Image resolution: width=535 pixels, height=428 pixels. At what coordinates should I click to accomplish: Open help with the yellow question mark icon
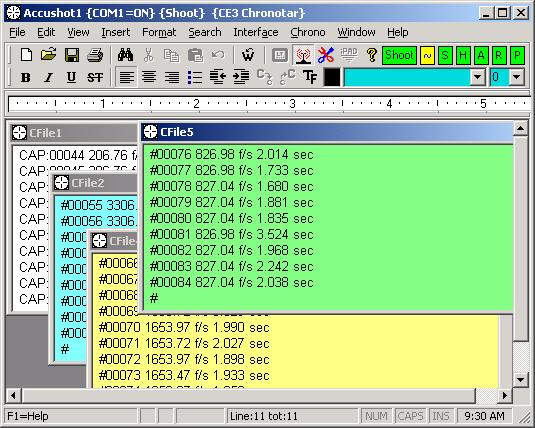tap(372, 55)
